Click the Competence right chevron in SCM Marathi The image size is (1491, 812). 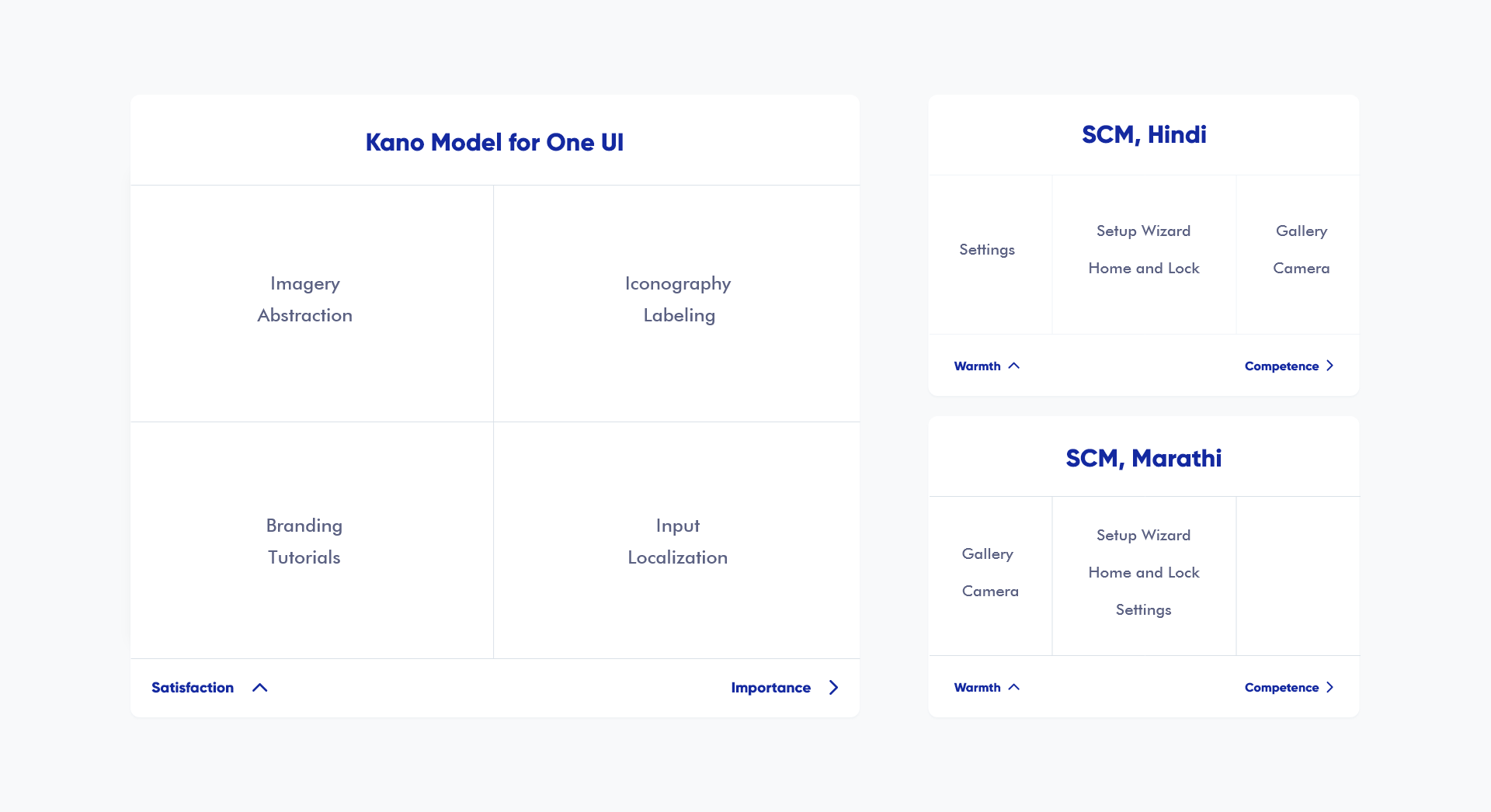tap(1330, 687)
